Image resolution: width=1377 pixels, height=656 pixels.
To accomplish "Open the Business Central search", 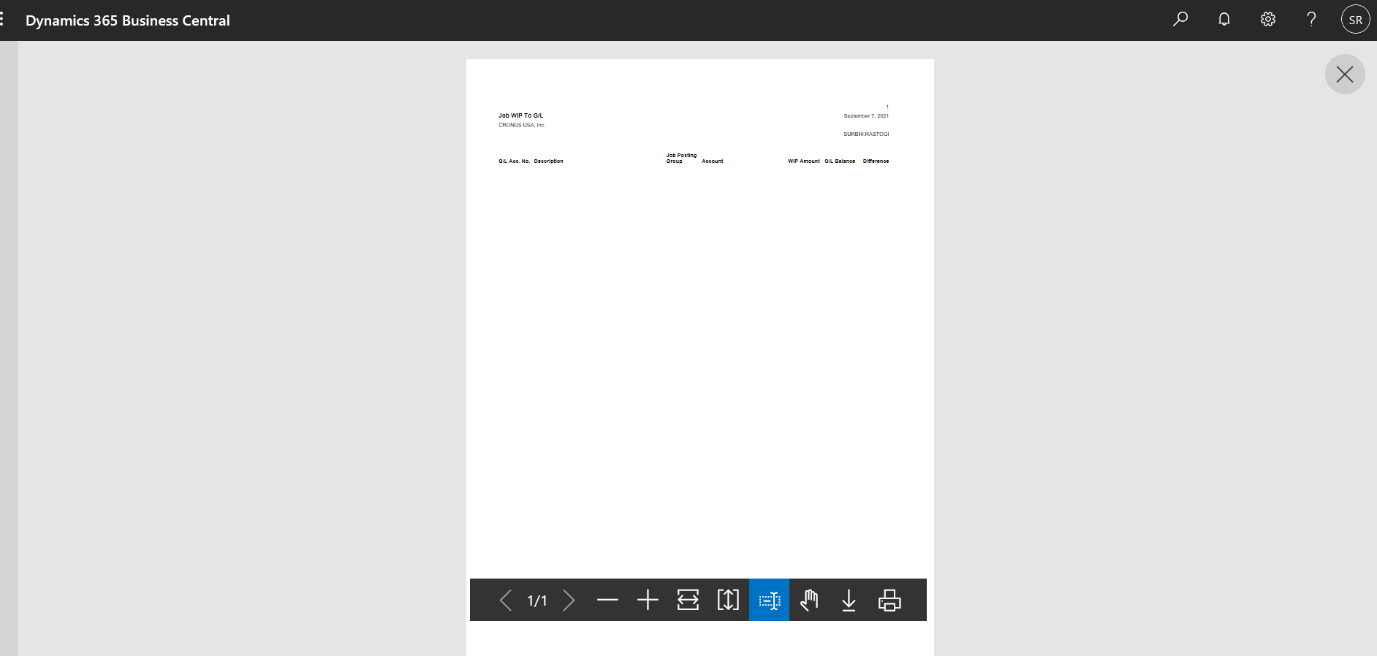I will pyautogui.click(x=1180, y=19).
